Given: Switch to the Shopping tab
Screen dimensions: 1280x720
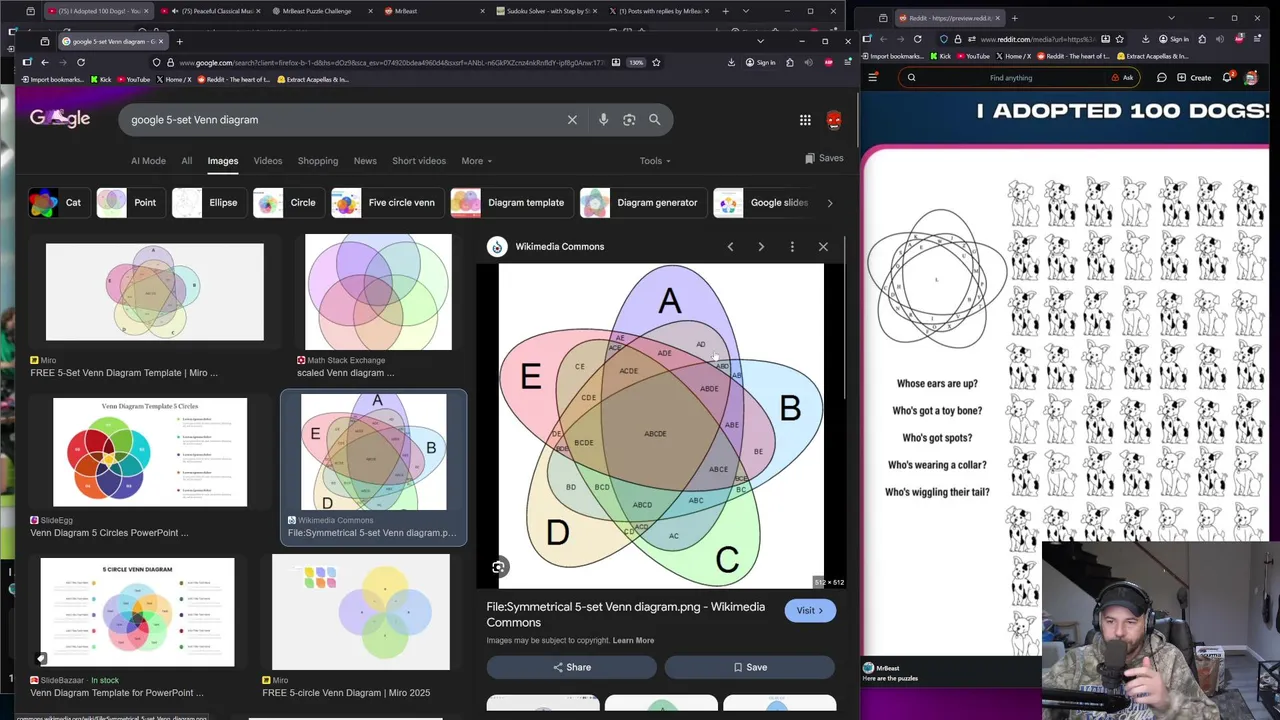Looking at the screenshot, I should pyautogui.click(x=318, y=161).
